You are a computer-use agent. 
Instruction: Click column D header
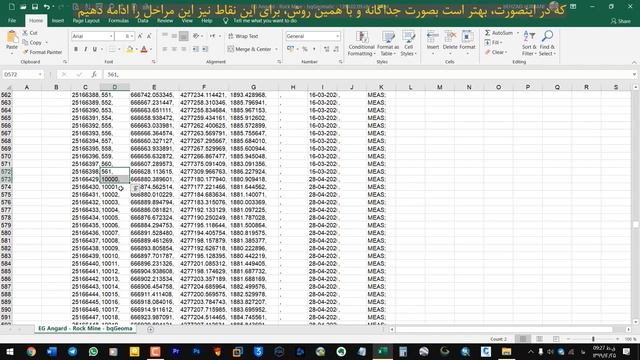[115, 87]
